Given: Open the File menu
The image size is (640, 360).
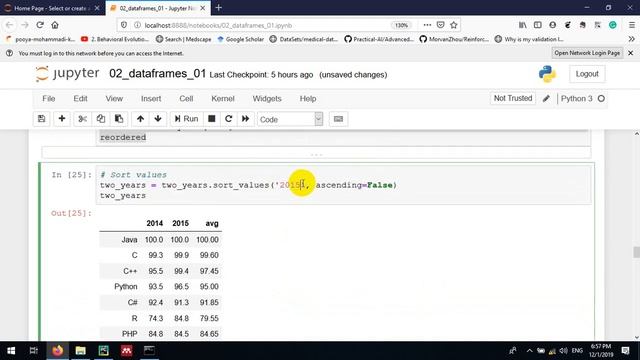Looking at the screenshot, I should 49,99.
